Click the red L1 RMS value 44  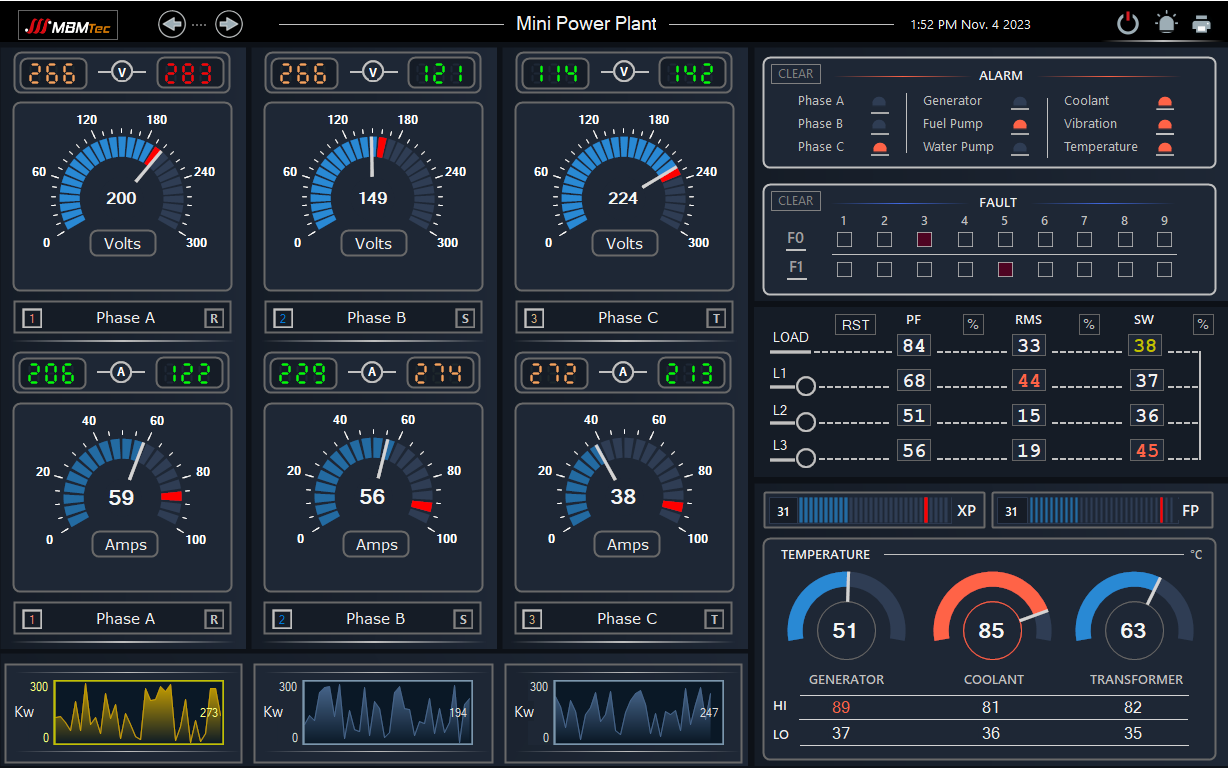[x=1029, y=381]
